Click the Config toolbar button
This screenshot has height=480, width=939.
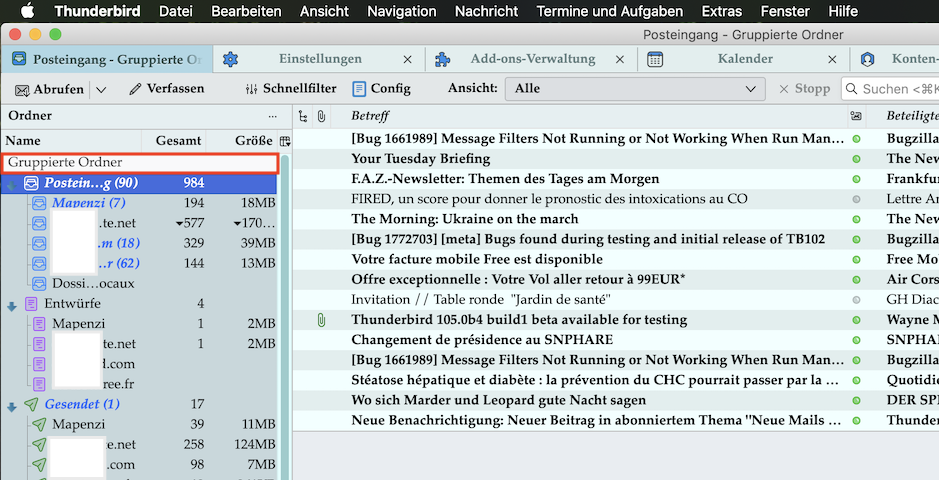click(381, 89)
